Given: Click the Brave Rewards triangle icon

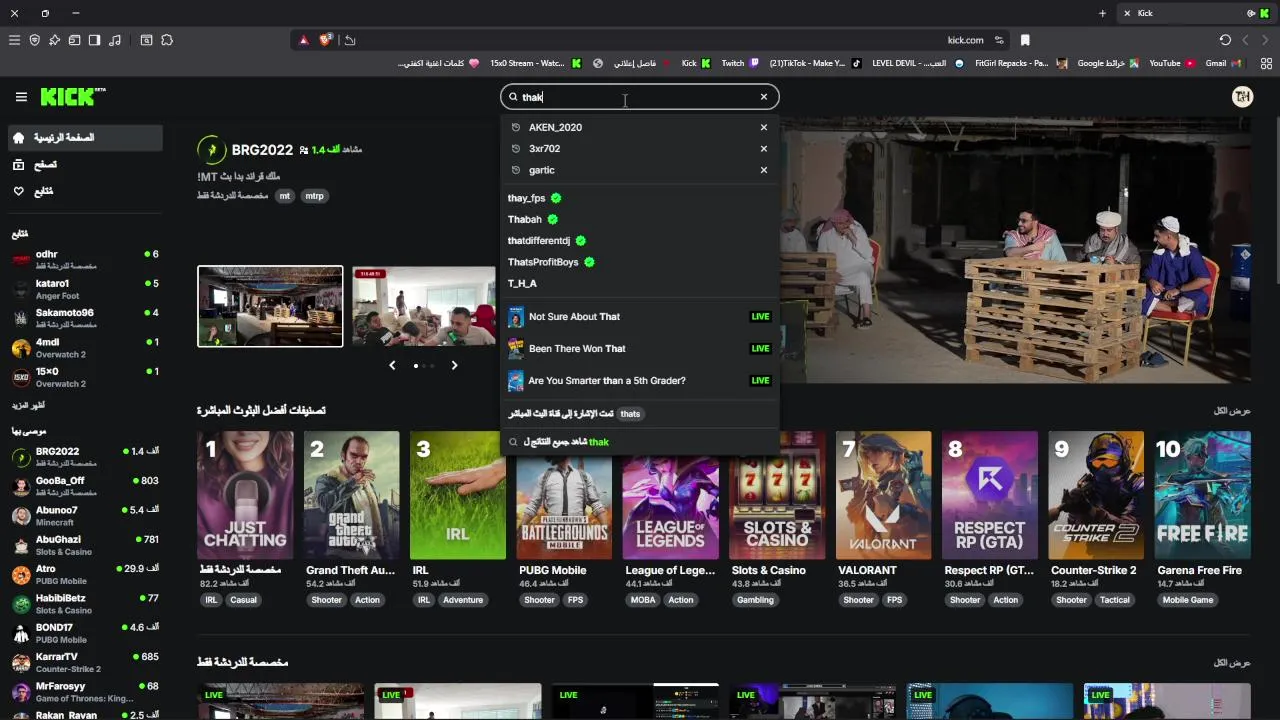Looking at the screenshot, I should tap(304, 40).
